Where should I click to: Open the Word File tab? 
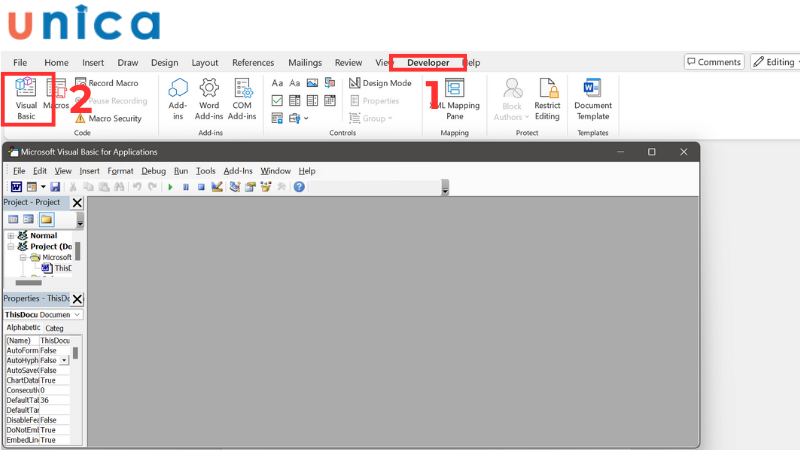pos(20,63)
